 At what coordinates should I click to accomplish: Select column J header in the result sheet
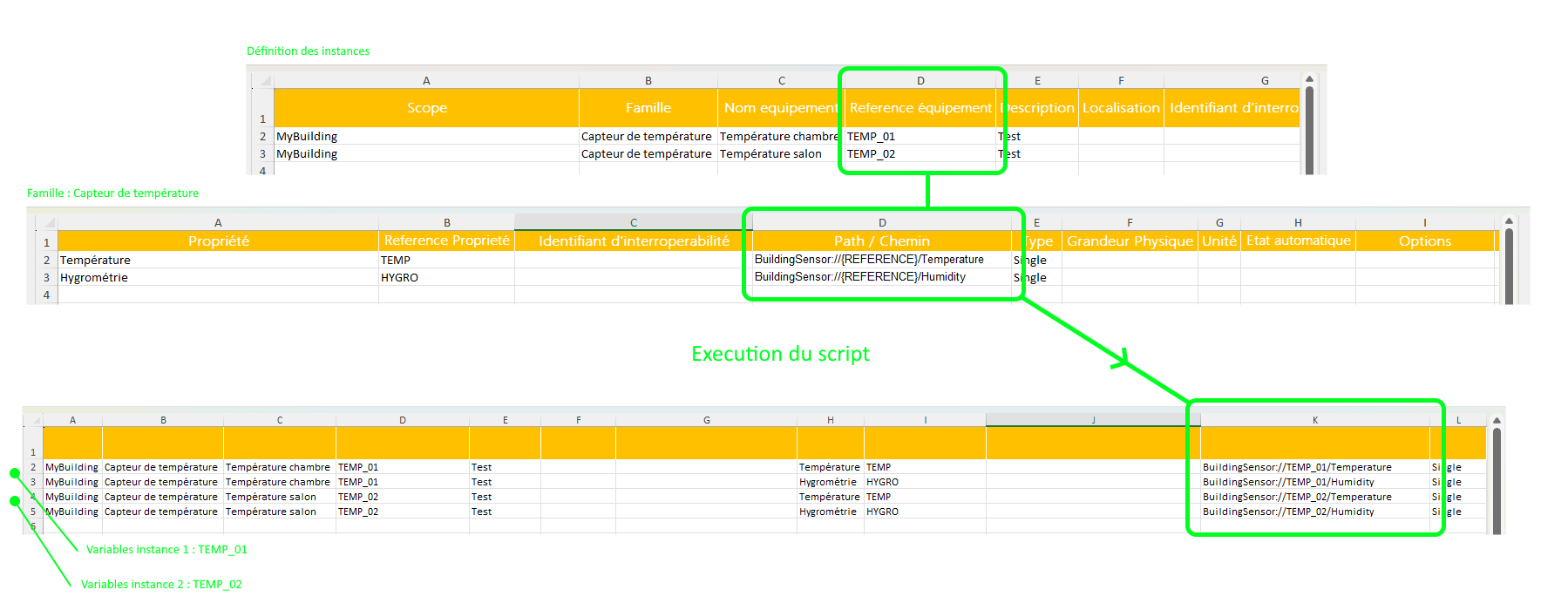click(1092, 420)
